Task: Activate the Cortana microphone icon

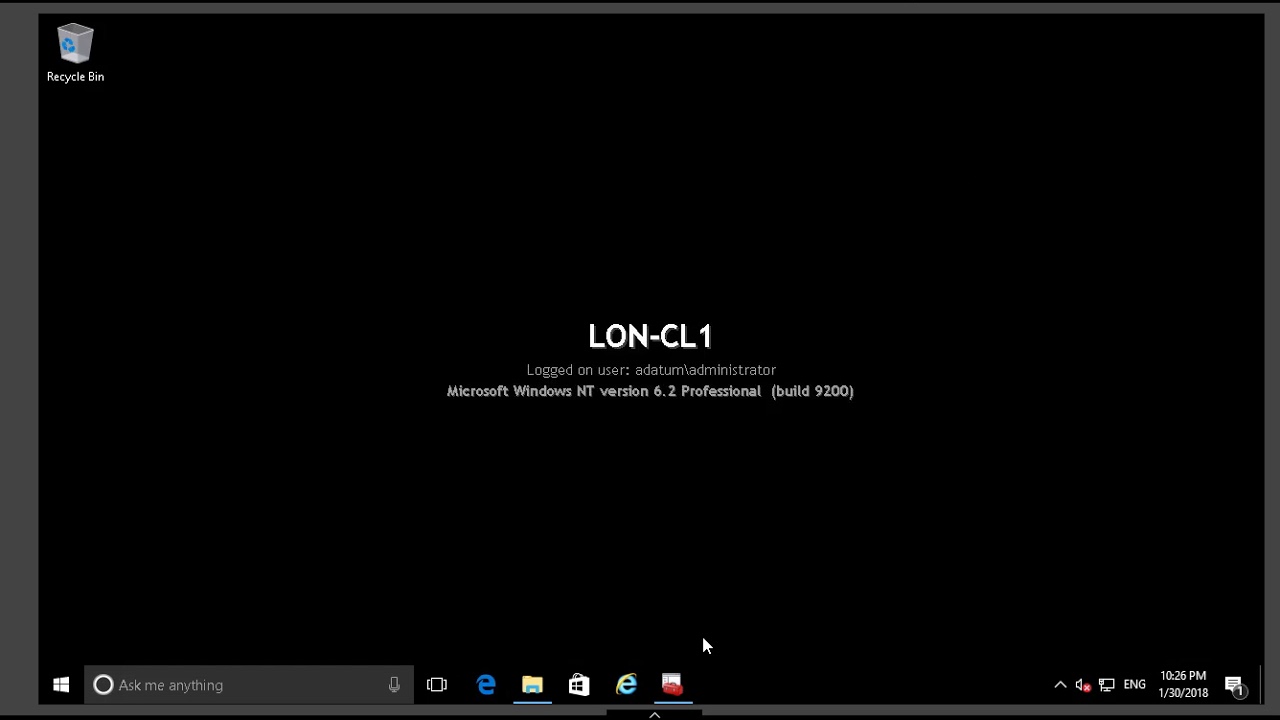Action: tap(394, 685)
